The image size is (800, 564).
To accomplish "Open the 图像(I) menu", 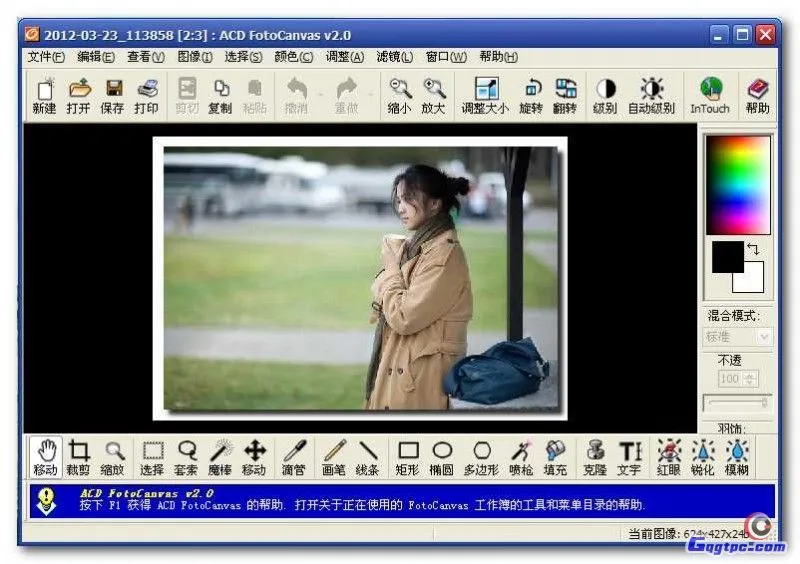I will 195,57.
